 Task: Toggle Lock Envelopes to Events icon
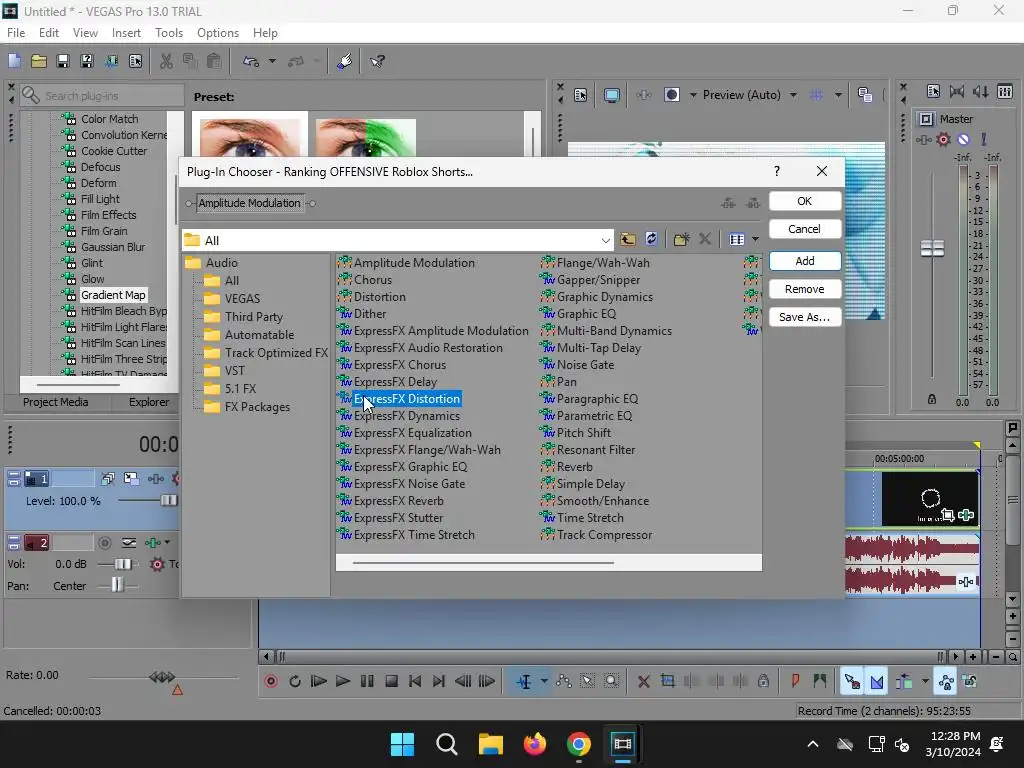[946, 681]
